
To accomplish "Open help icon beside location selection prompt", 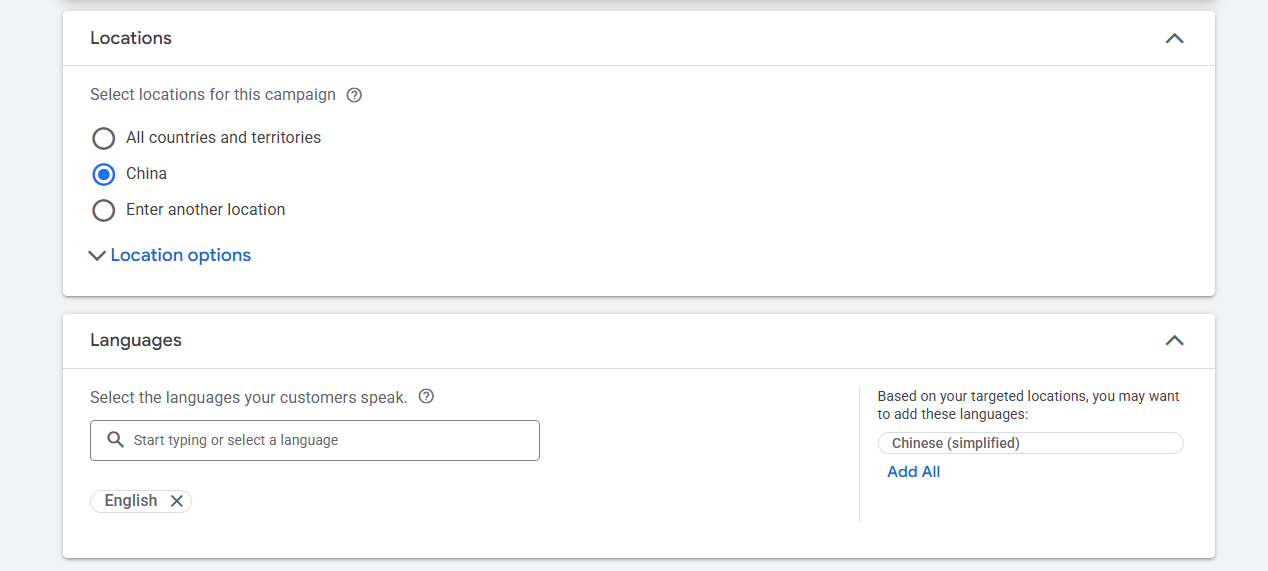I will pos(354,95).
